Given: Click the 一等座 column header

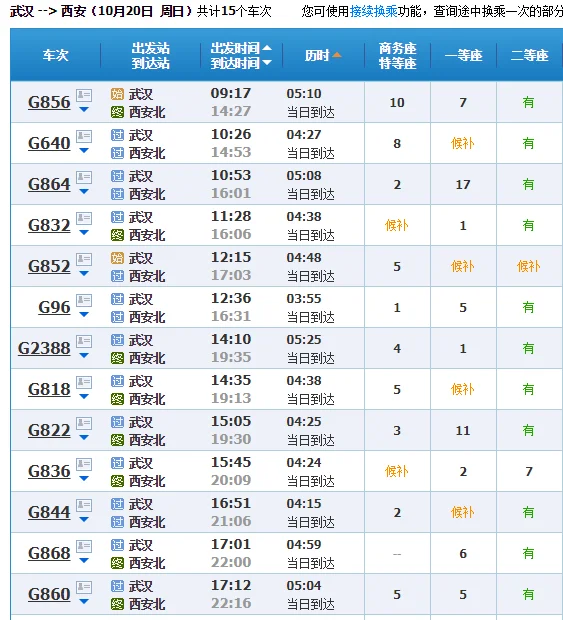Looking at the screenshot, I should click(463, 55).
